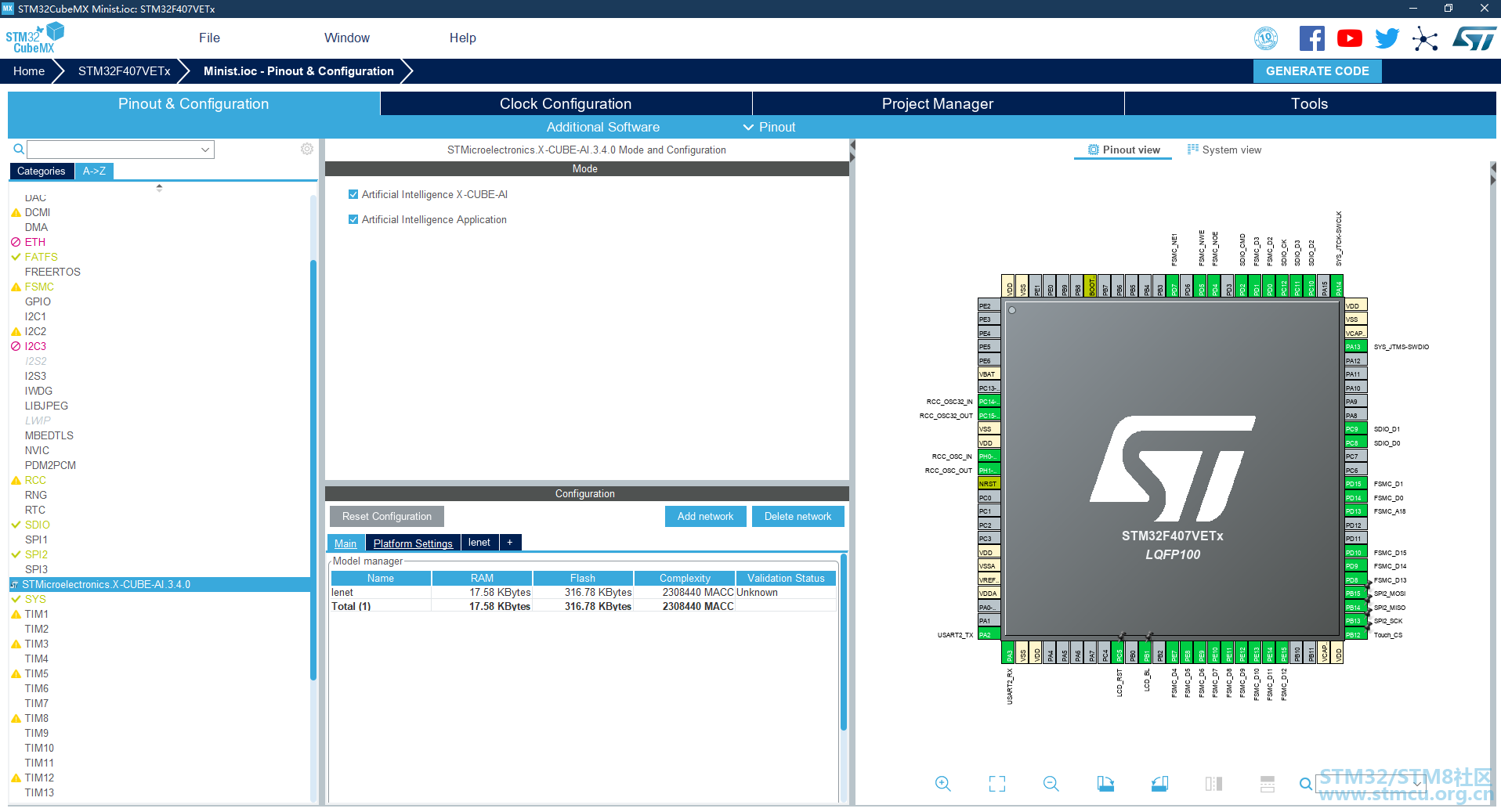
Task: Add a new network tab with plus
Action: tap(510, 543)
